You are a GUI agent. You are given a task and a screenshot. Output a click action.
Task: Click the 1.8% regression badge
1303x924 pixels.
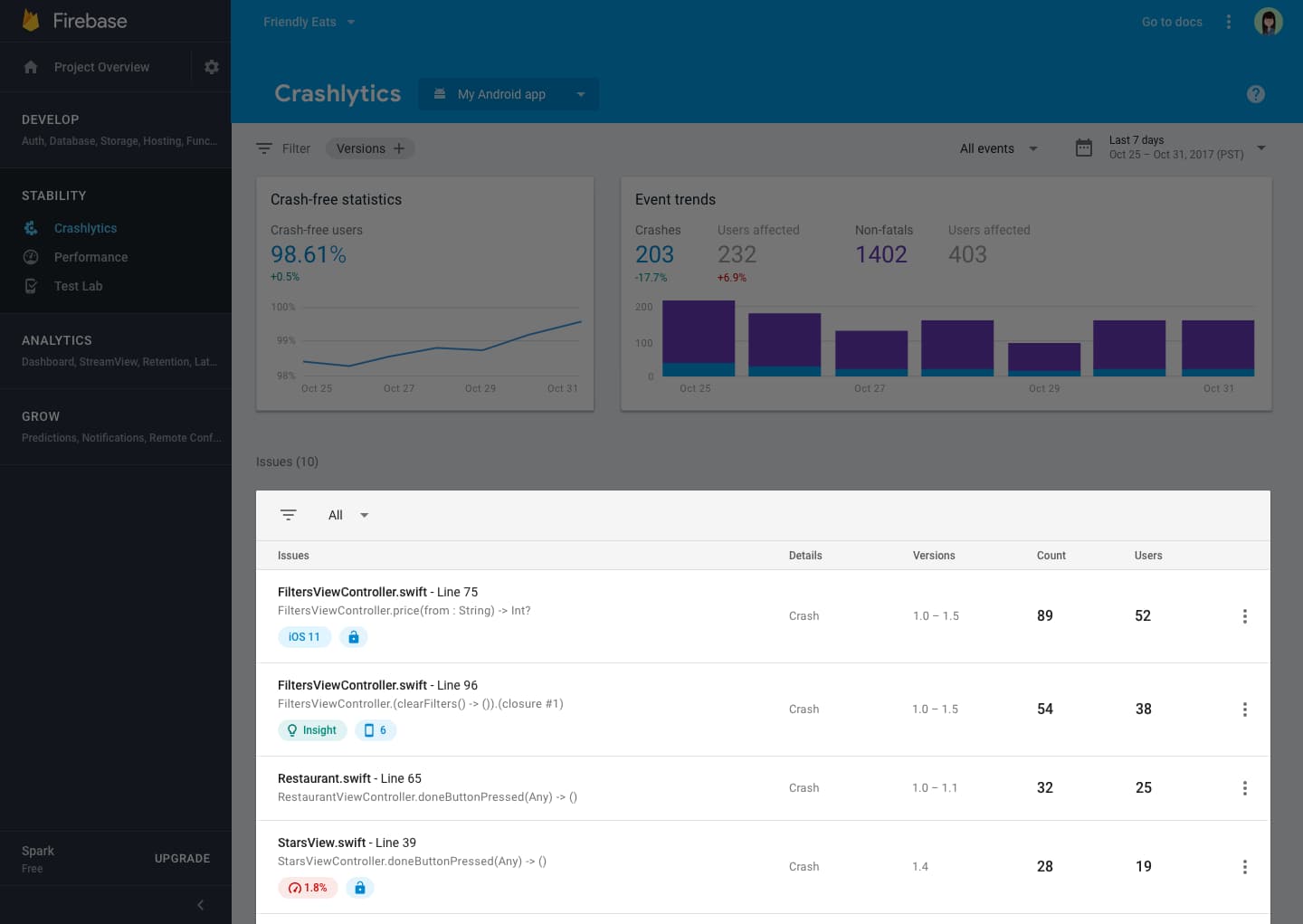(309, 888)
